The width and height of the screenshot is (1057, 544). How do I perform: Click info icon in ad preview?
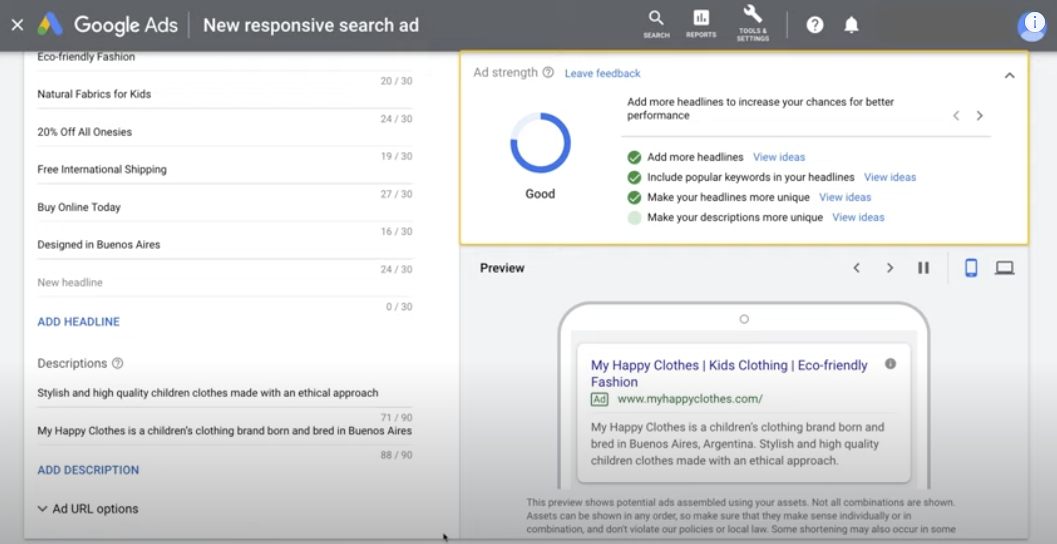tap(890, 364)
